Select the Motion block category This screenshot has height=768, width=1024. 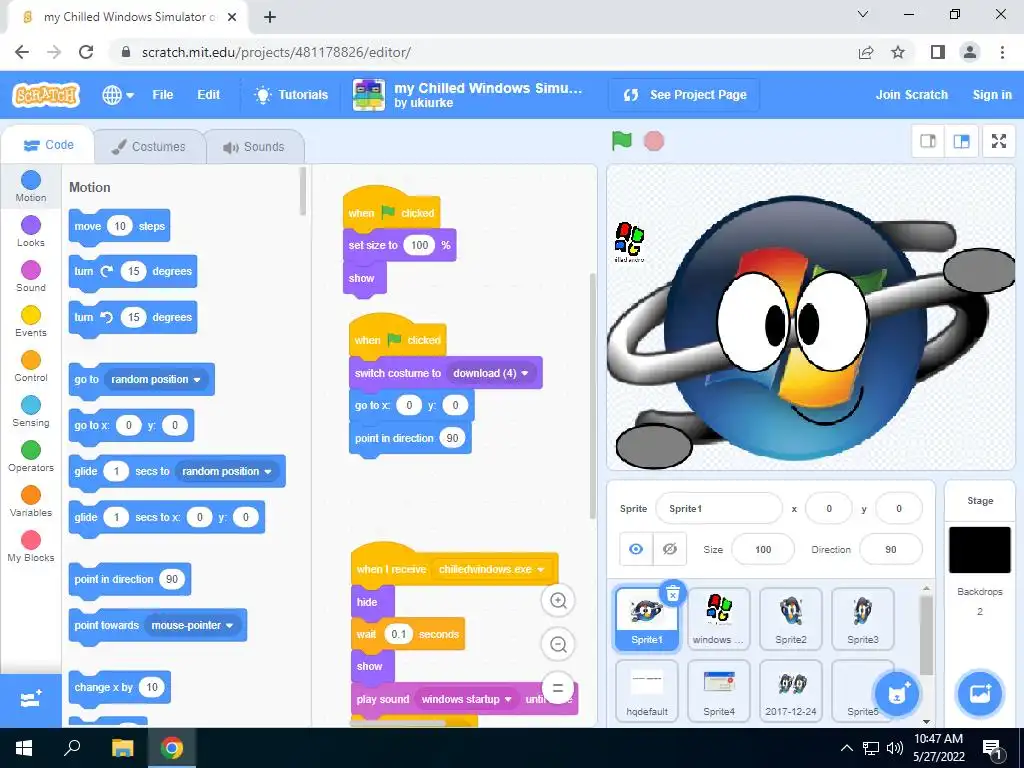tap(31, 187)
